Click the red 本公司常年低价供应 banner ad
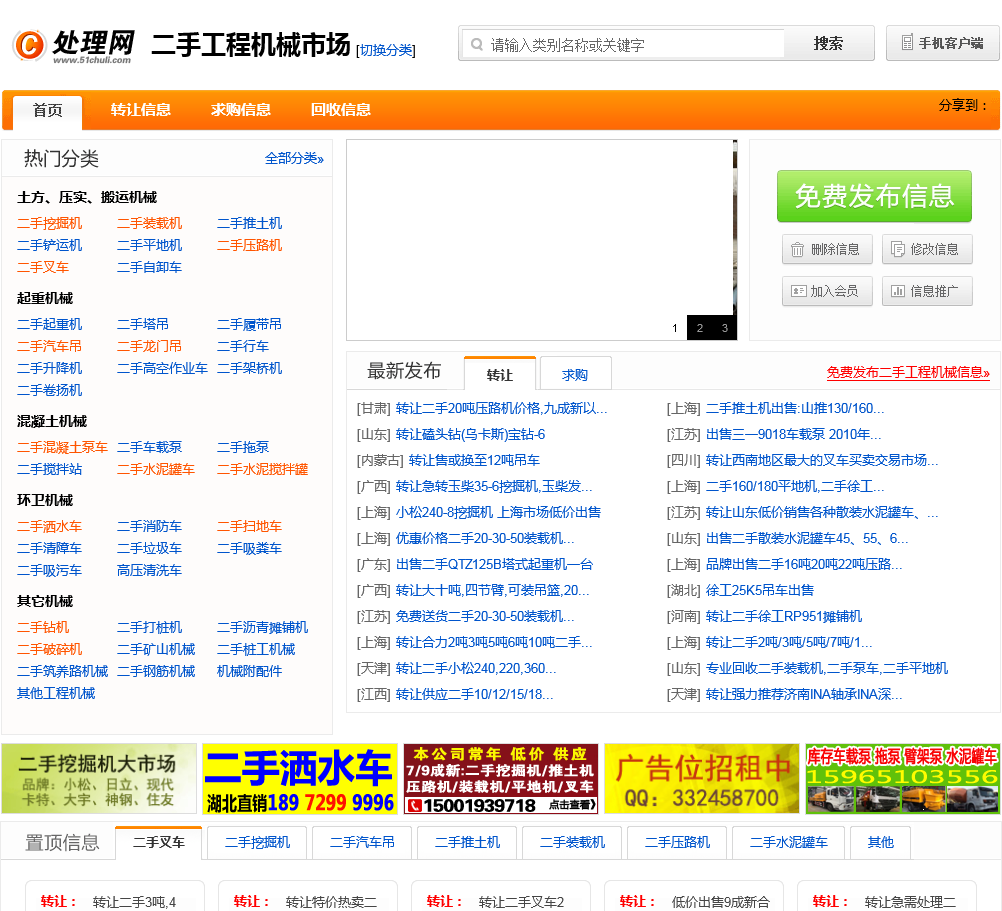 coord(501,779)
